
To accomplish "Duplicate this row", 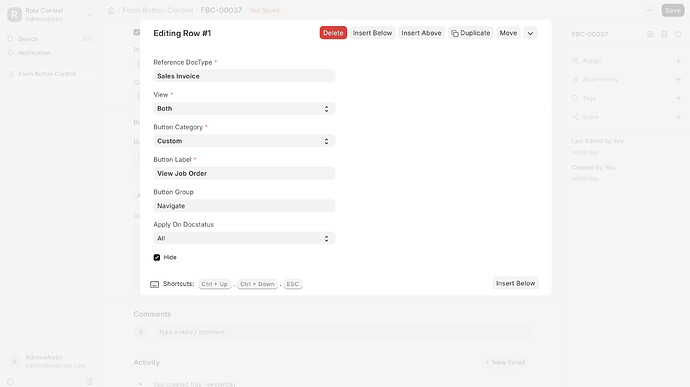I will click(x=470, y=33).
